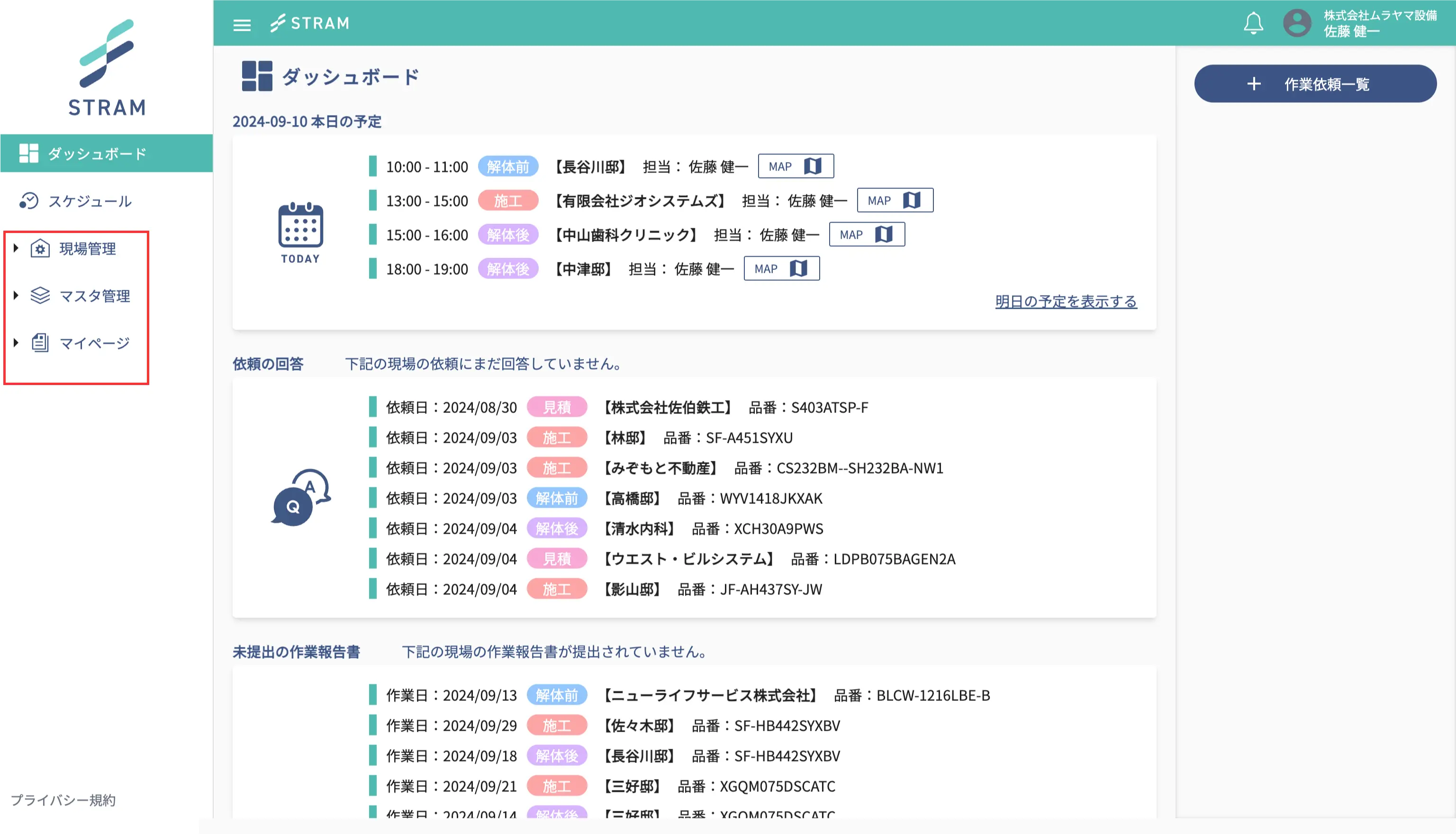The image size is (1456, 834).
Task: Select ダッシュボード in the sidebar
Action: [x=98, y=153]
